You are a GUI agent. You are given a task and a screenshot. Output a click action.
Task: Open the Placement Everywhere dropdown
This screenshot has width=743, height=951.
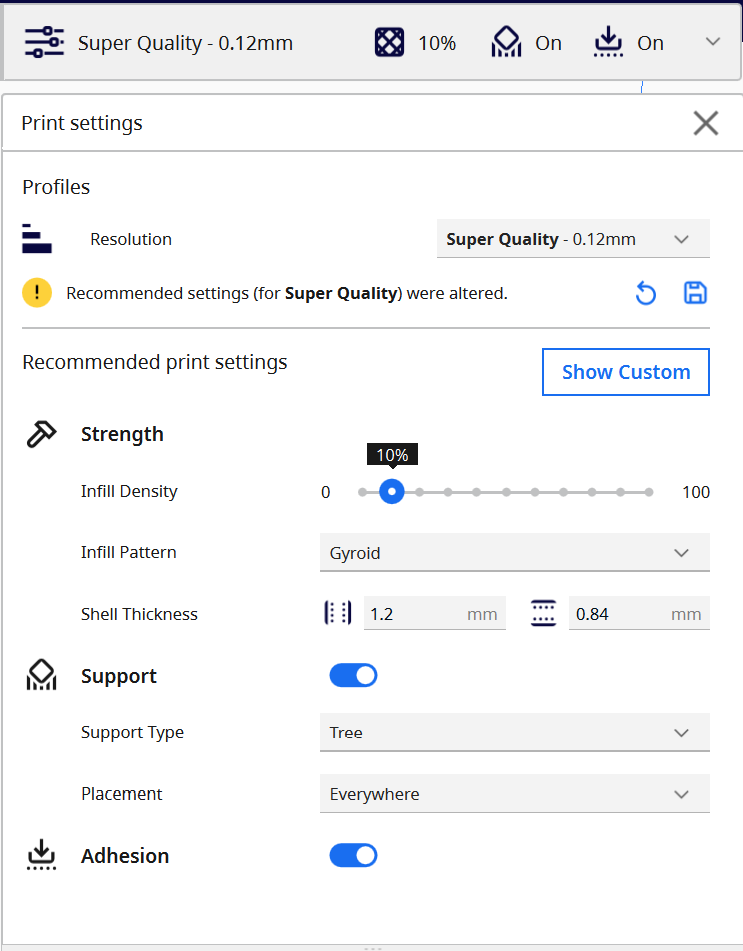pyautogui.click(x=514, y=794)
